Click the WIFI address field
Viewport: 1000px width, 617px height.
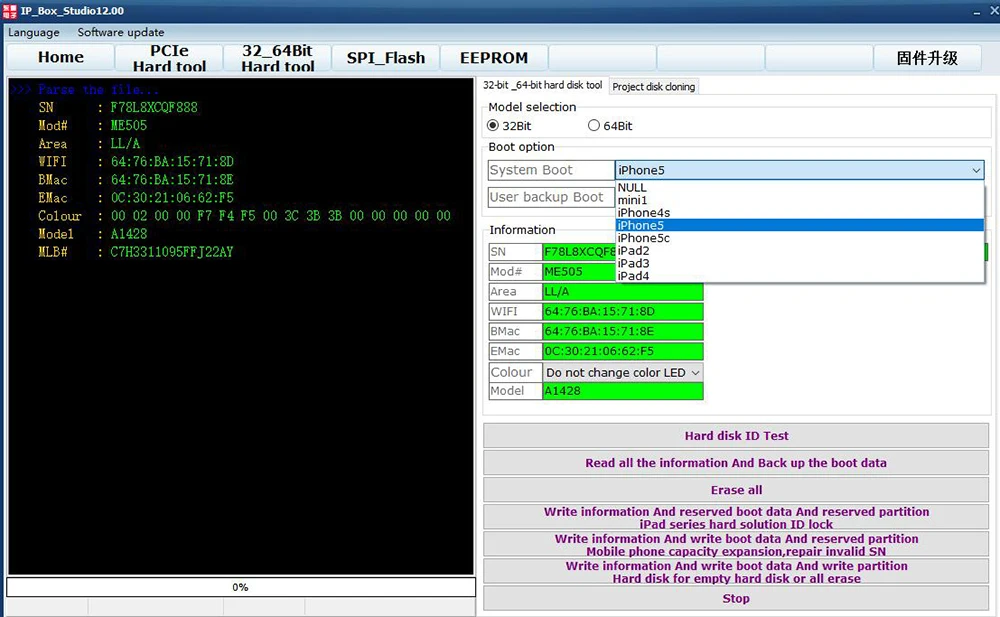622,311
